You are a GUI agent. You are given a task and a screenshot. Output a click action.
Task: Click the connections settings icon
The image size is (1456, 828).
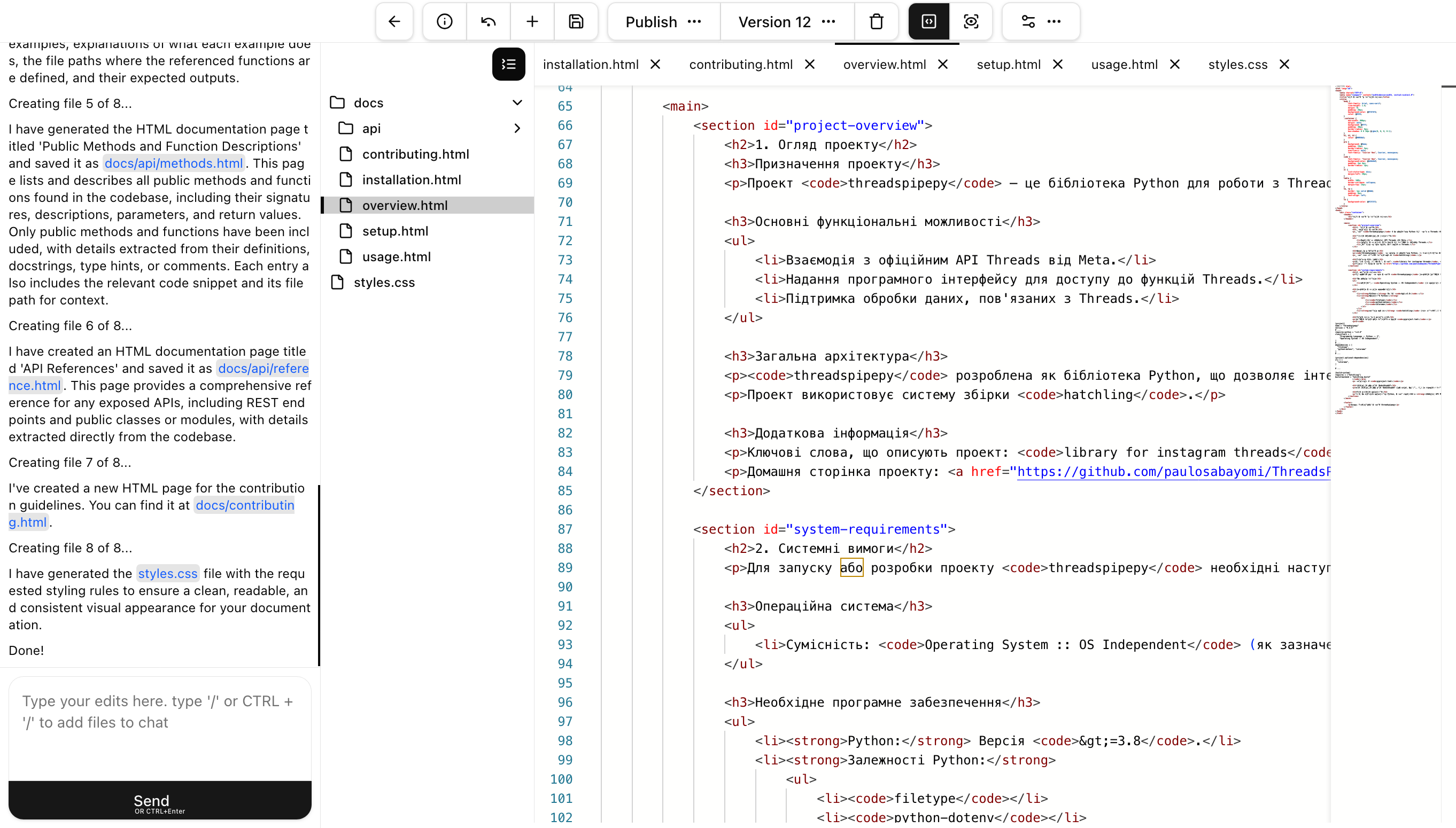pyautogui.click(x=1027, y=21)
